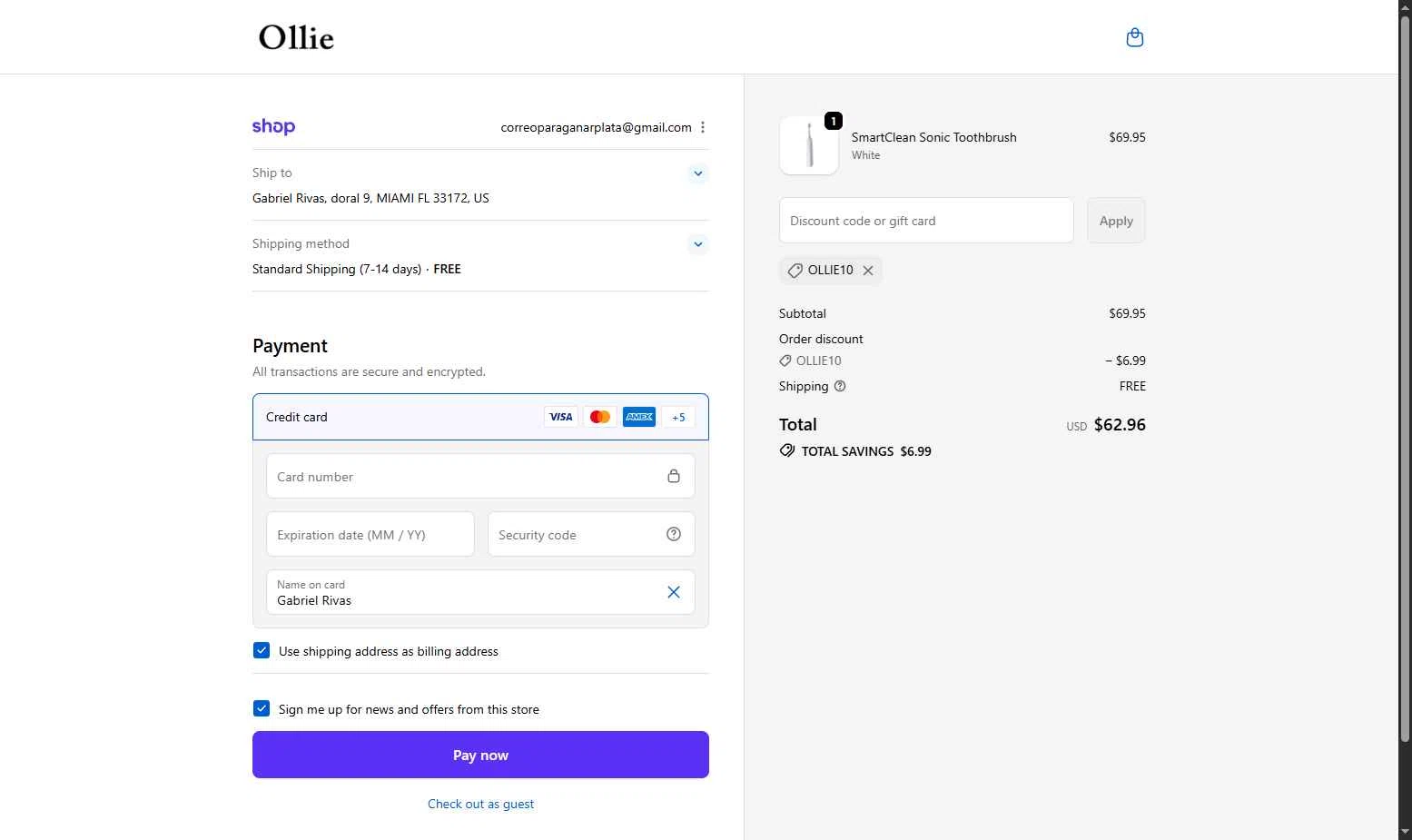Click the email correoparaganarplata@gmail.com
1412x840 pixels.
[596, 127]
